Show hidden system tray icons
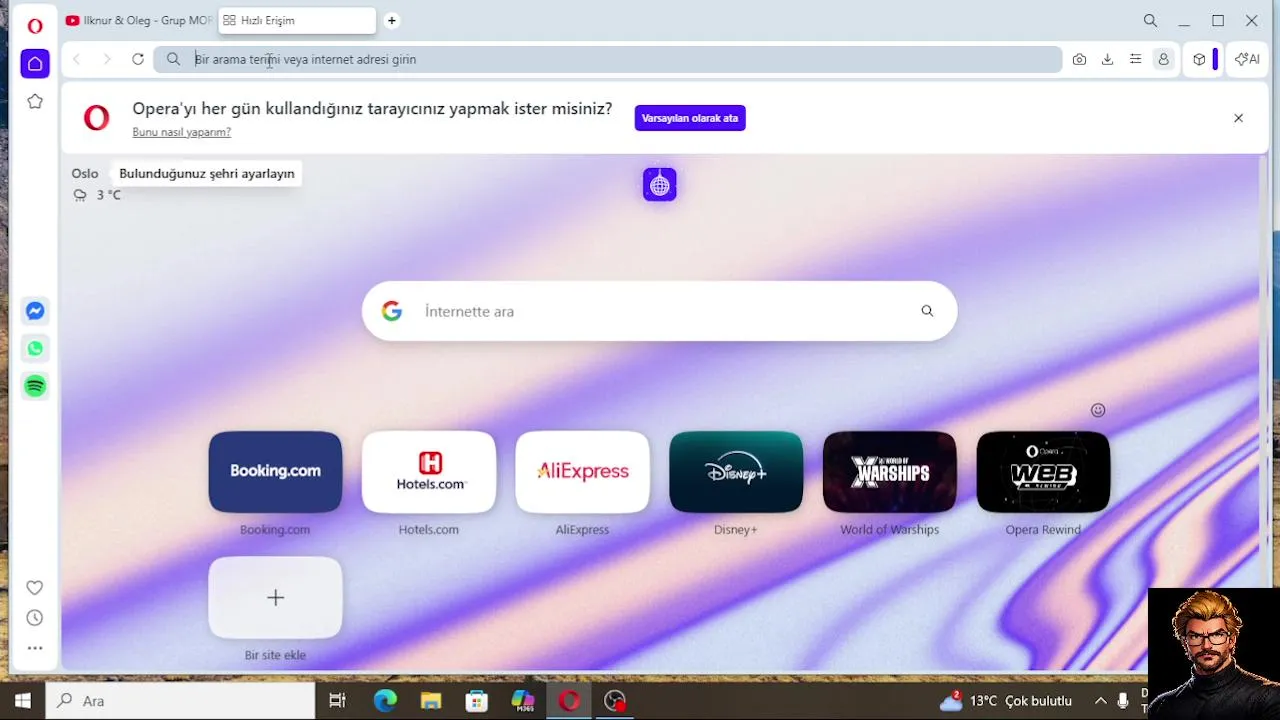Screen dimensions: 1280x720 [x=1101, y=701]
